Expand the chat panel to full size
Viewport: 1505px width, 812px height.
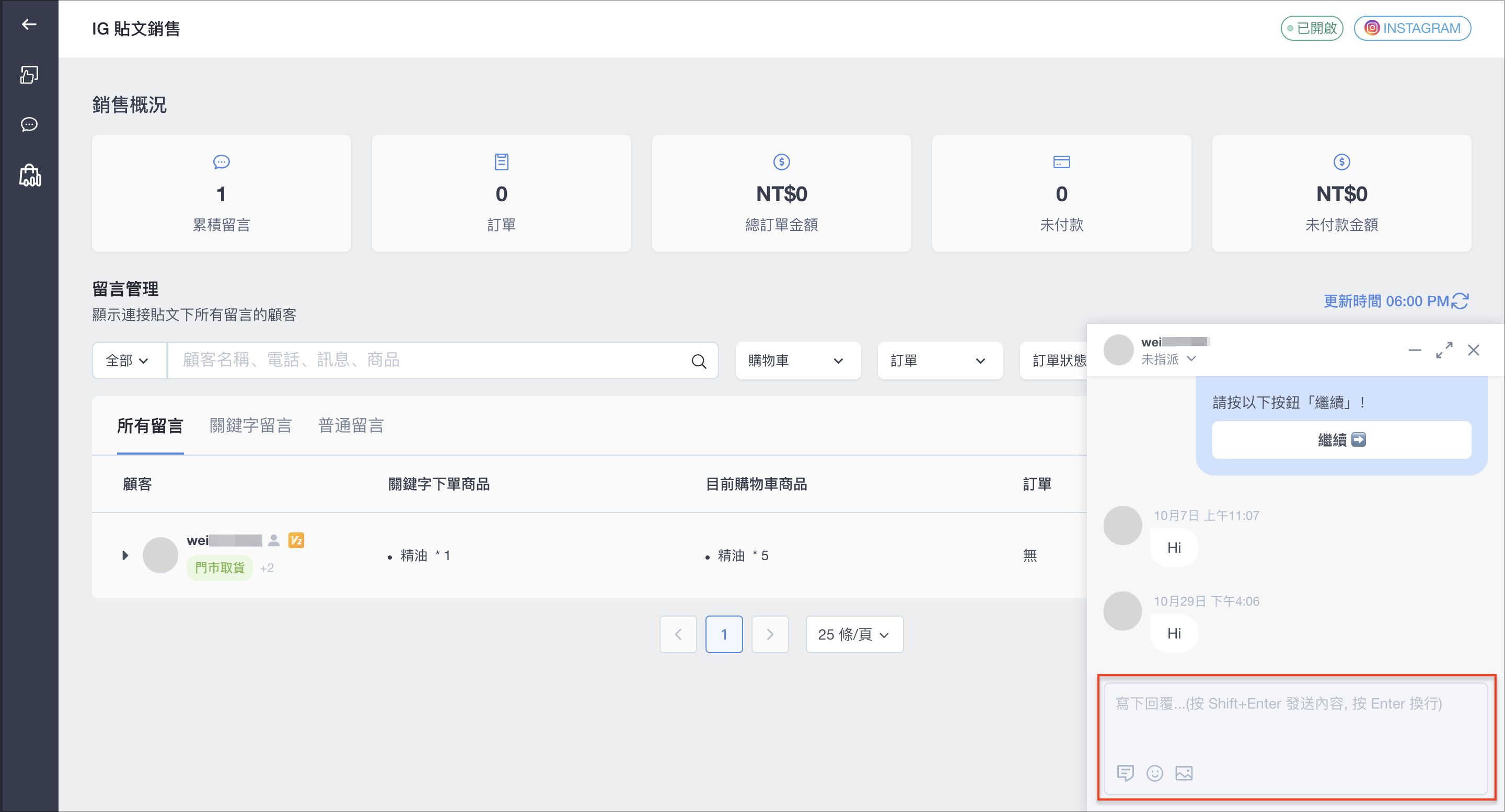(x=1444, y=351)
